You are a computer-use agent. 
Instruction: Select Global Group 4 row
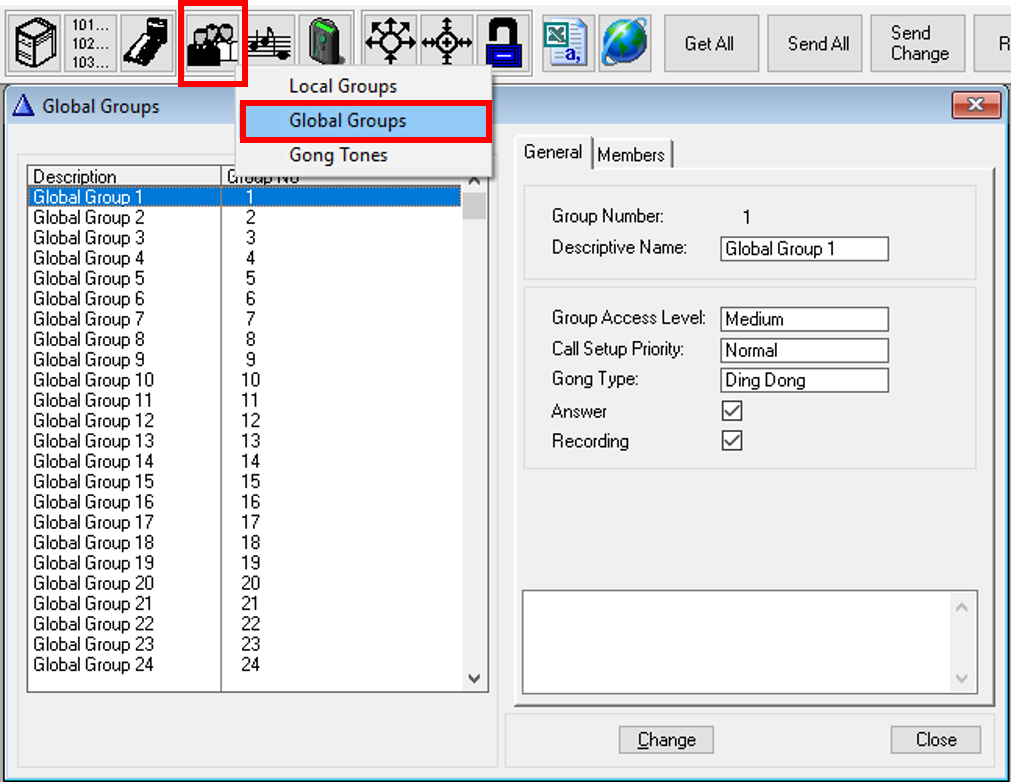click(x=245, y=258)
